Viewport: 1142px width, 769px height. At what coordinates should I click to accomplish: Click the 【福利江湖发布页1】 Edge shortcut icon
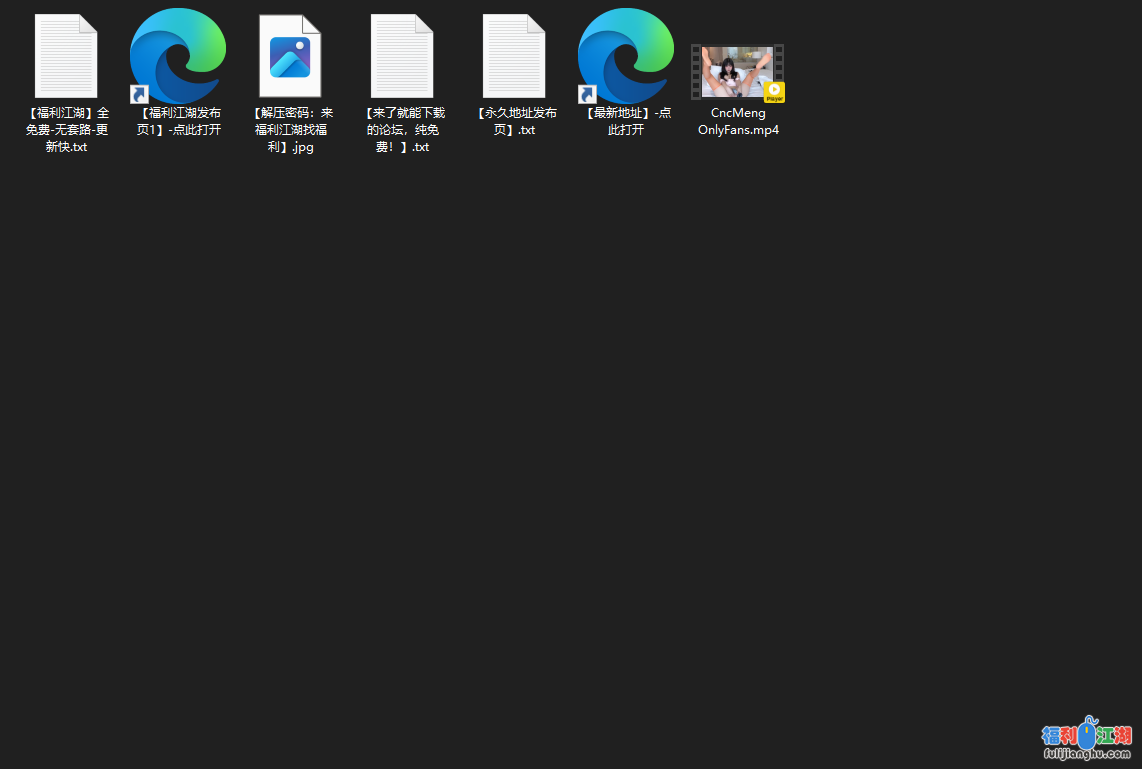(178, 54)
